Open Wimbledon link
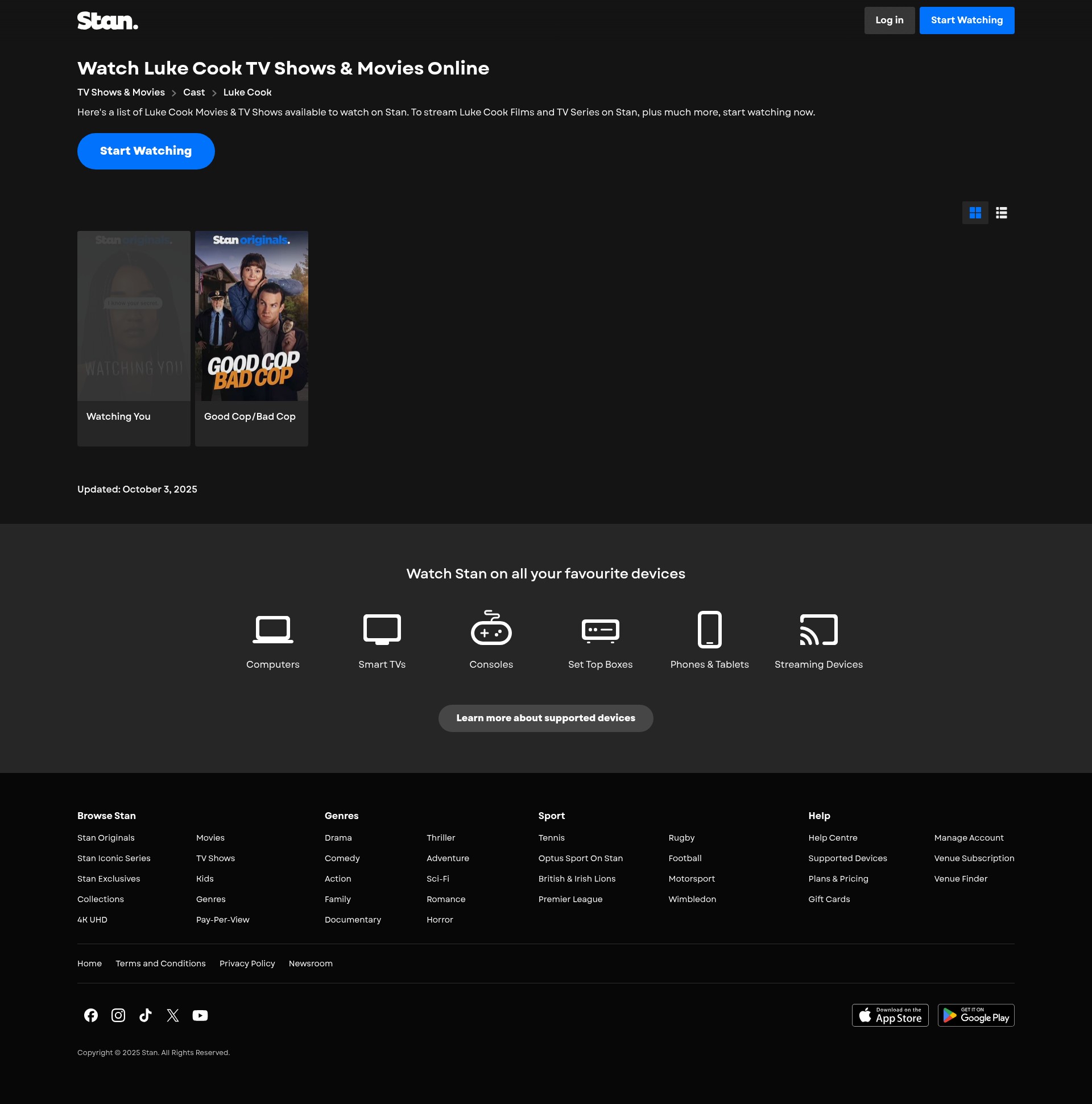 (692, 899)
